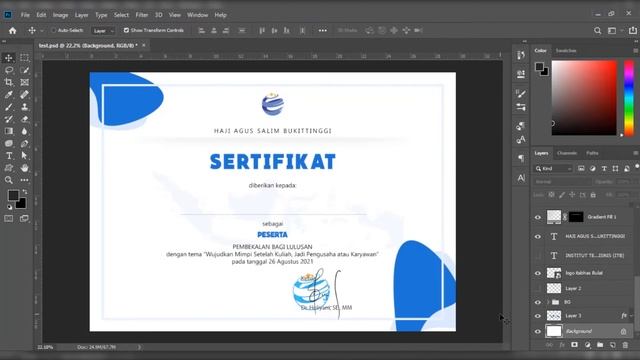Select the Hand tool
Screen dimensions: 640x360
[24, 168]
